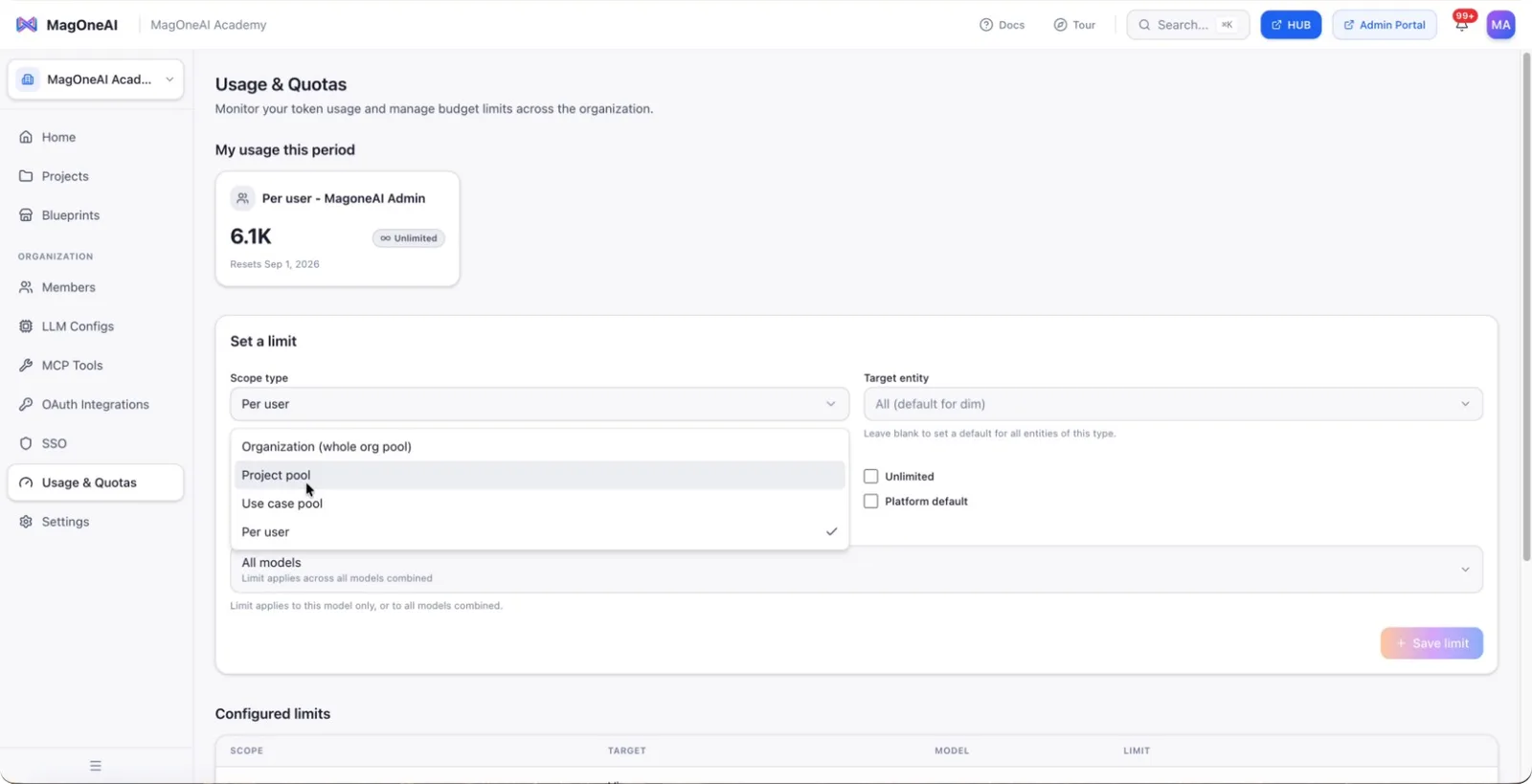Click the SCOPE column header

pyautogui.click(x=247, y=750)
